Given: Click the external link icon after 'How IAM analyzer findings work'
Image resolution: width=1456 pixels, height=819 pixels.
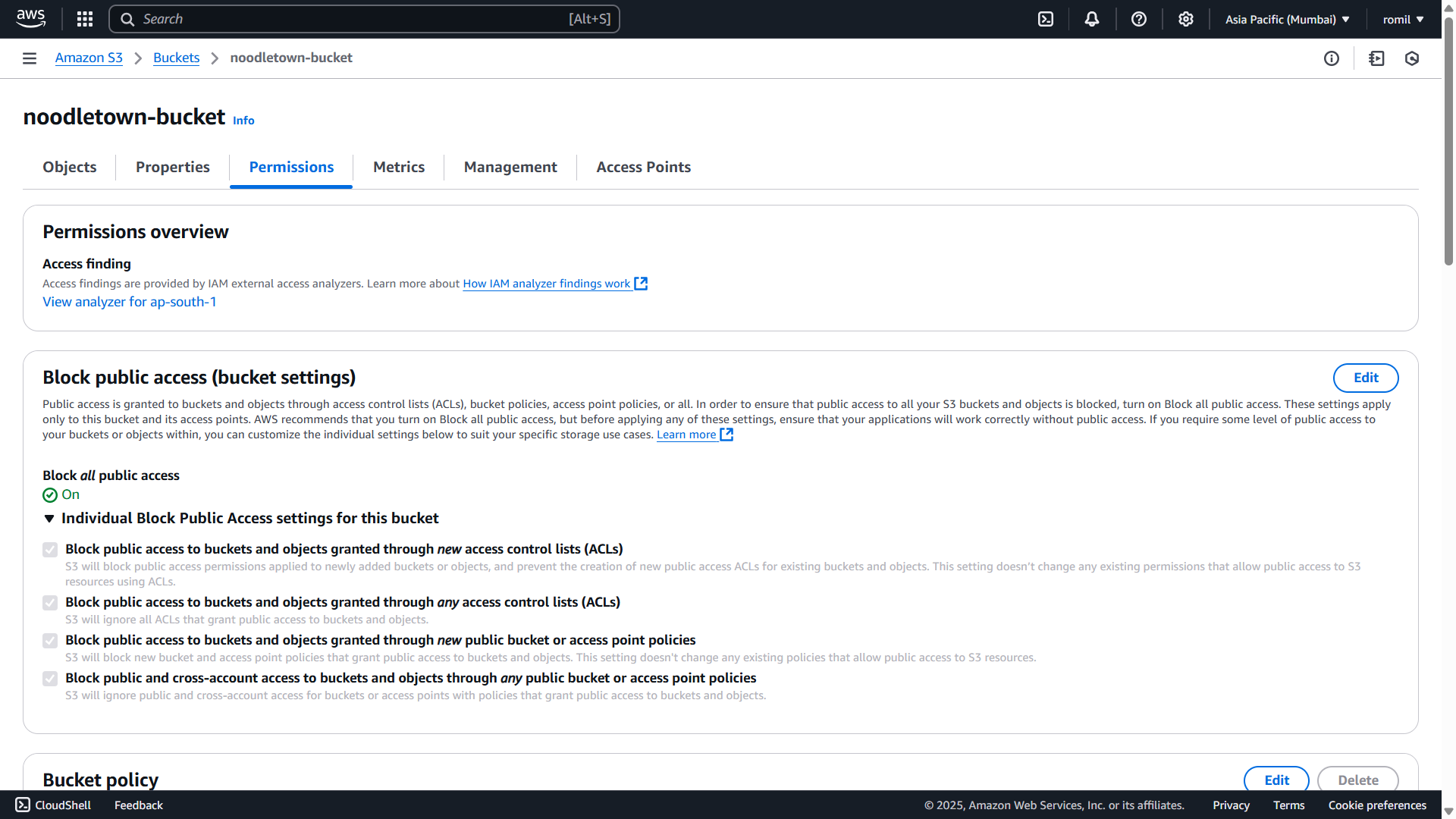Looking at the screenshot, I should click(x=641, y=284).
